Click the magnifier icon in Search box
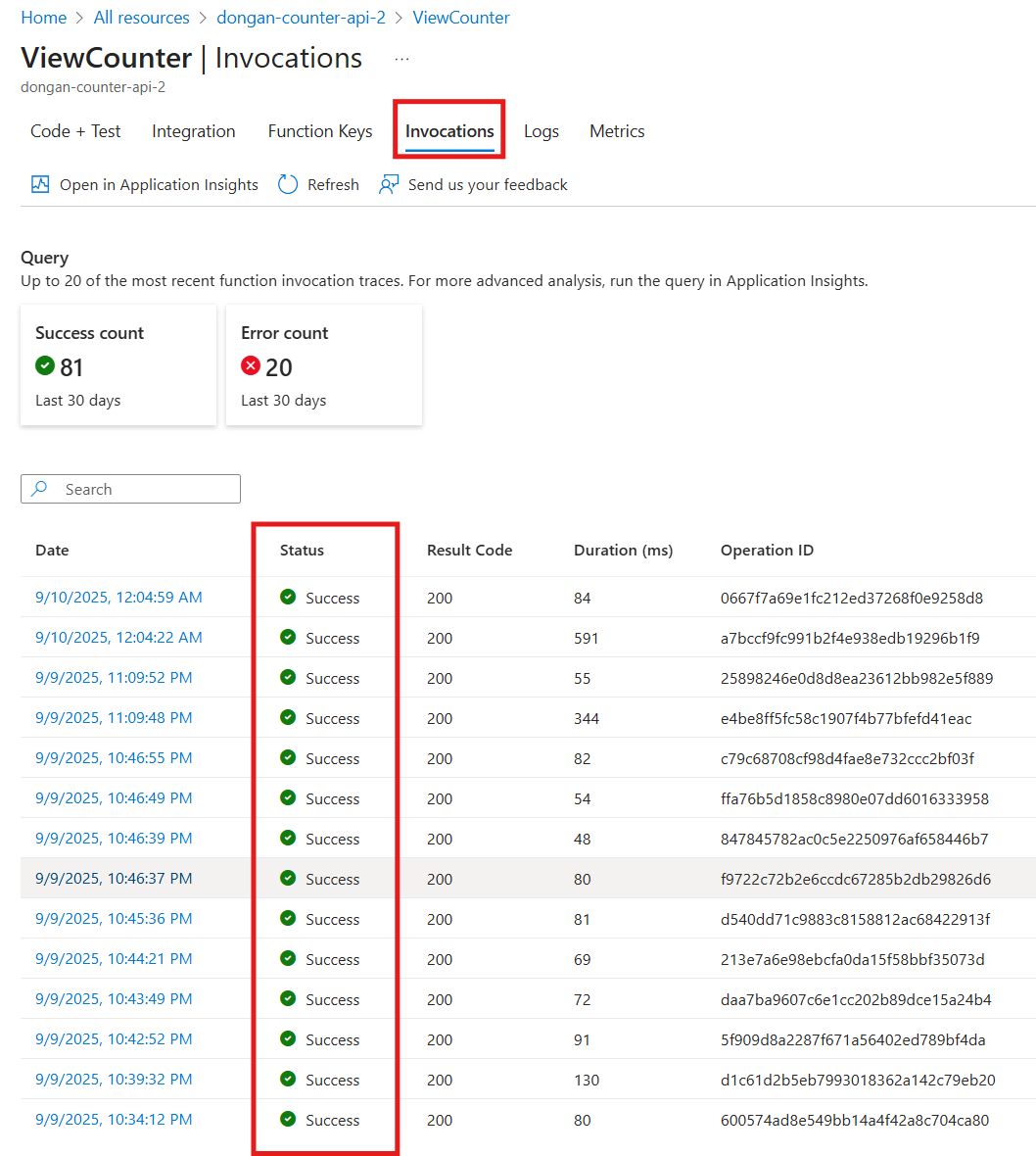 click(40, 489)
